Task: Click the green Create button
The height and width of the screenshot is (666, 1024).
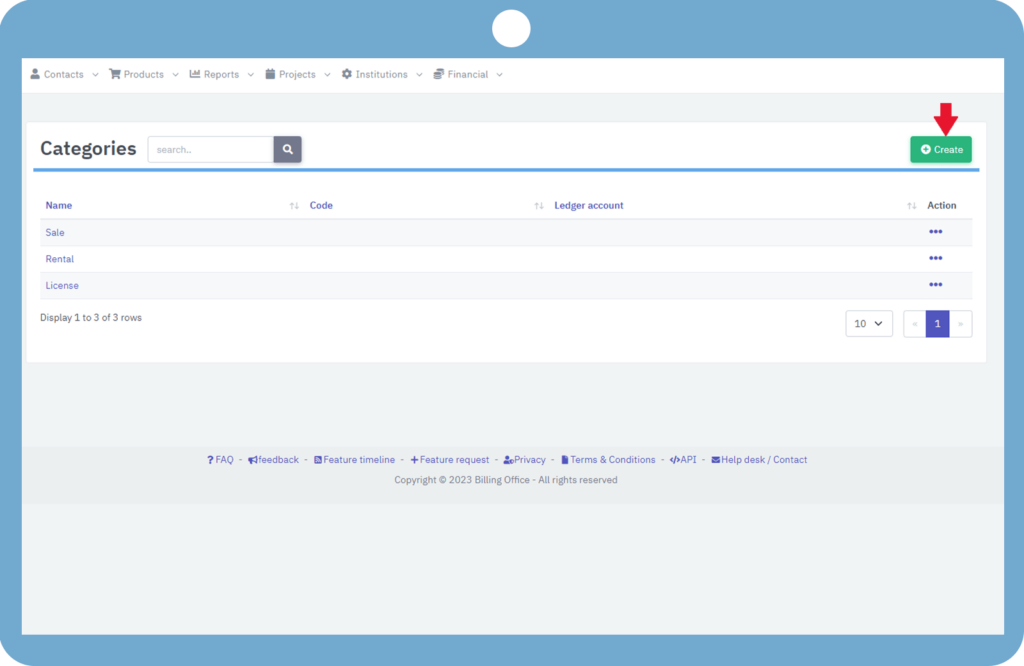Action: tap(941, 150)
